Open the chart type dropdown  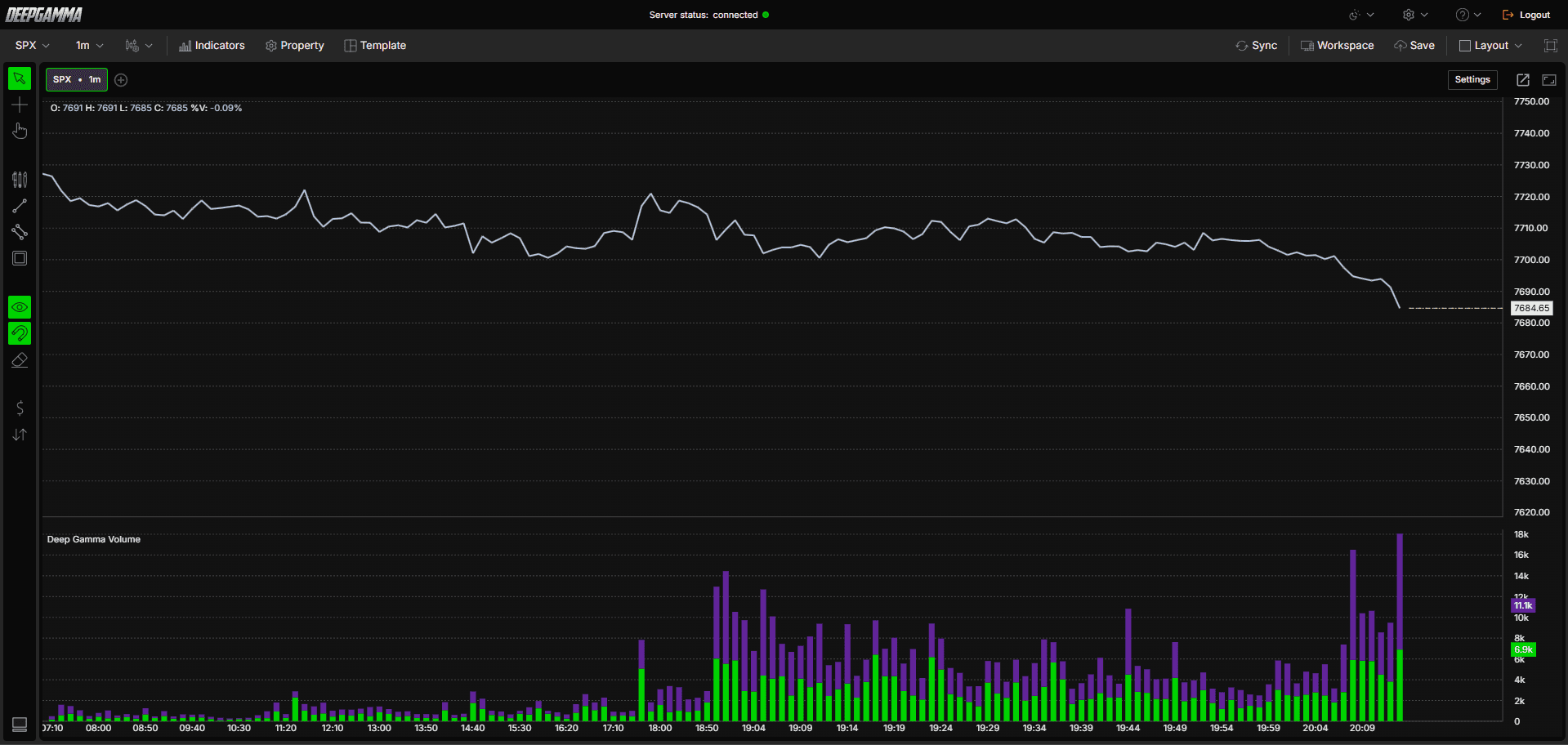[x=139, y=46]
